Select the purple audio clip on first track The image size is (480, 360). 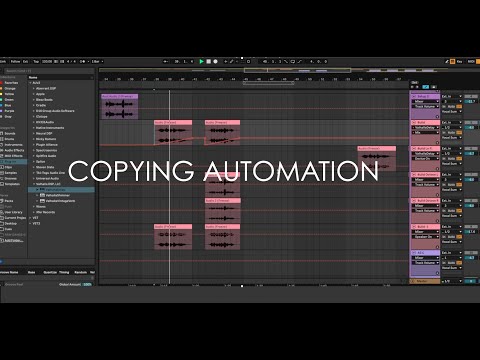click(x=120, y=107)
